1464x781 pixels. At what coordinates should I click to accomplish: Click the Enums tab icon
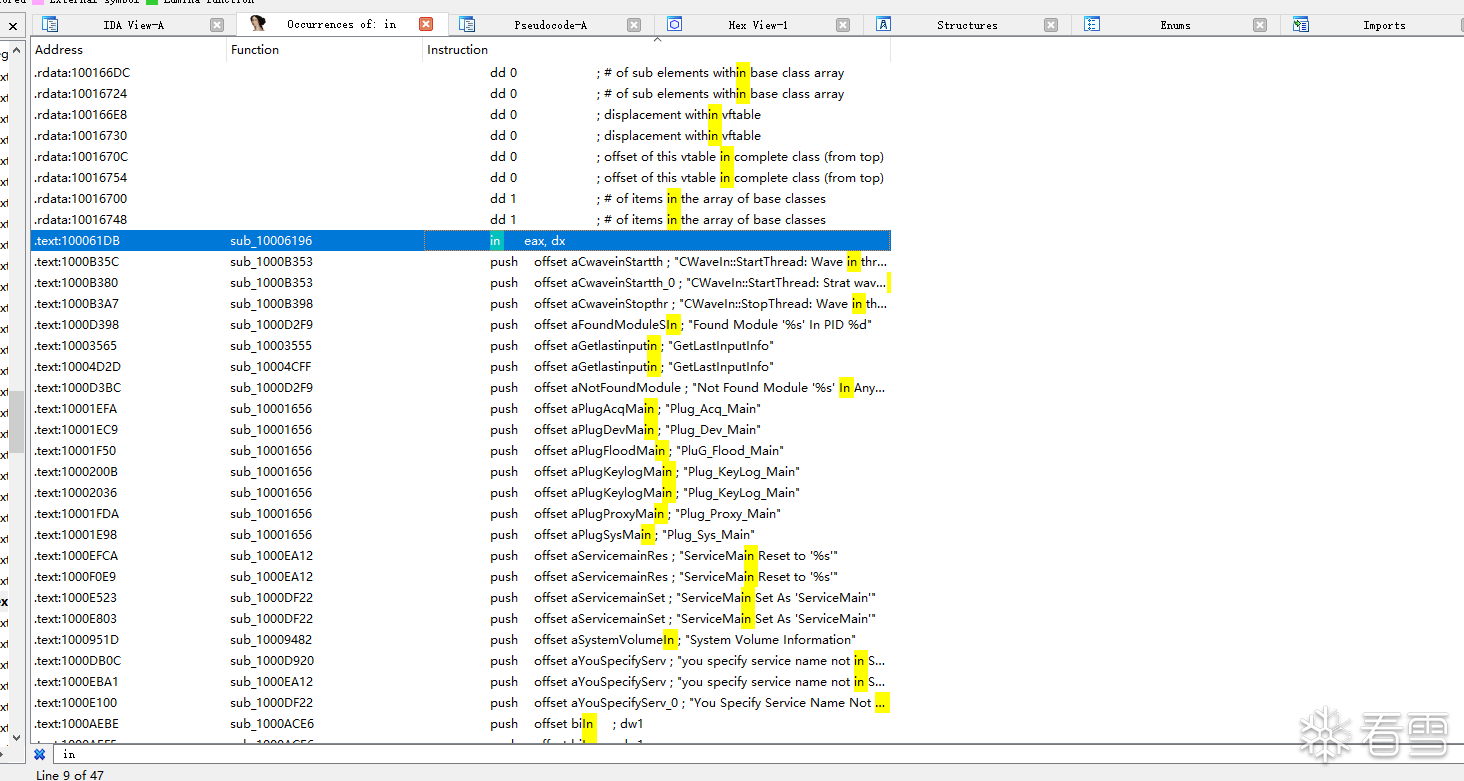1092,25
